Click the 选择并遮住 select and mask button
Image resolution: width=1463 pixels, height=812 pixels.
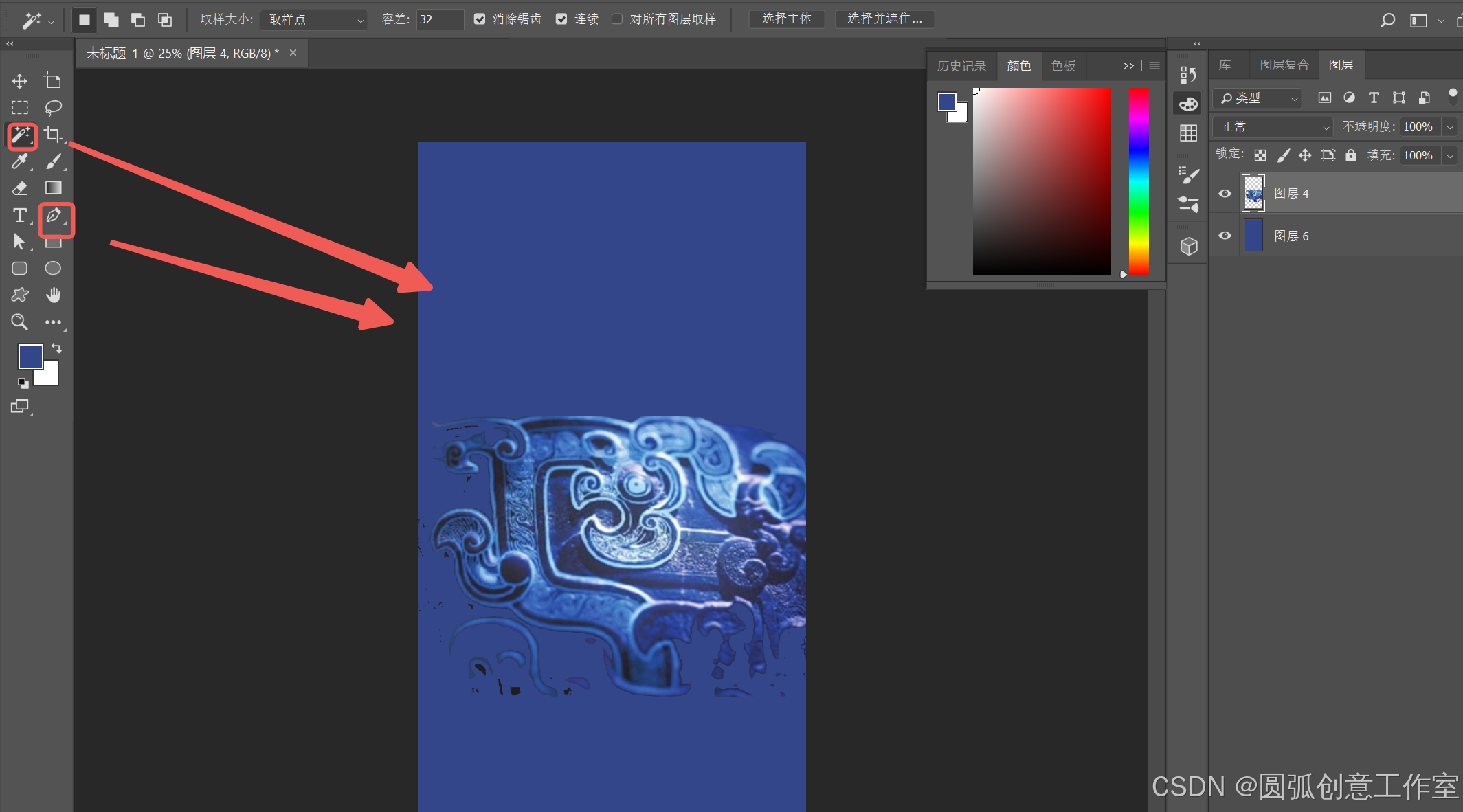pyautogui.click(x=884, y=19)
